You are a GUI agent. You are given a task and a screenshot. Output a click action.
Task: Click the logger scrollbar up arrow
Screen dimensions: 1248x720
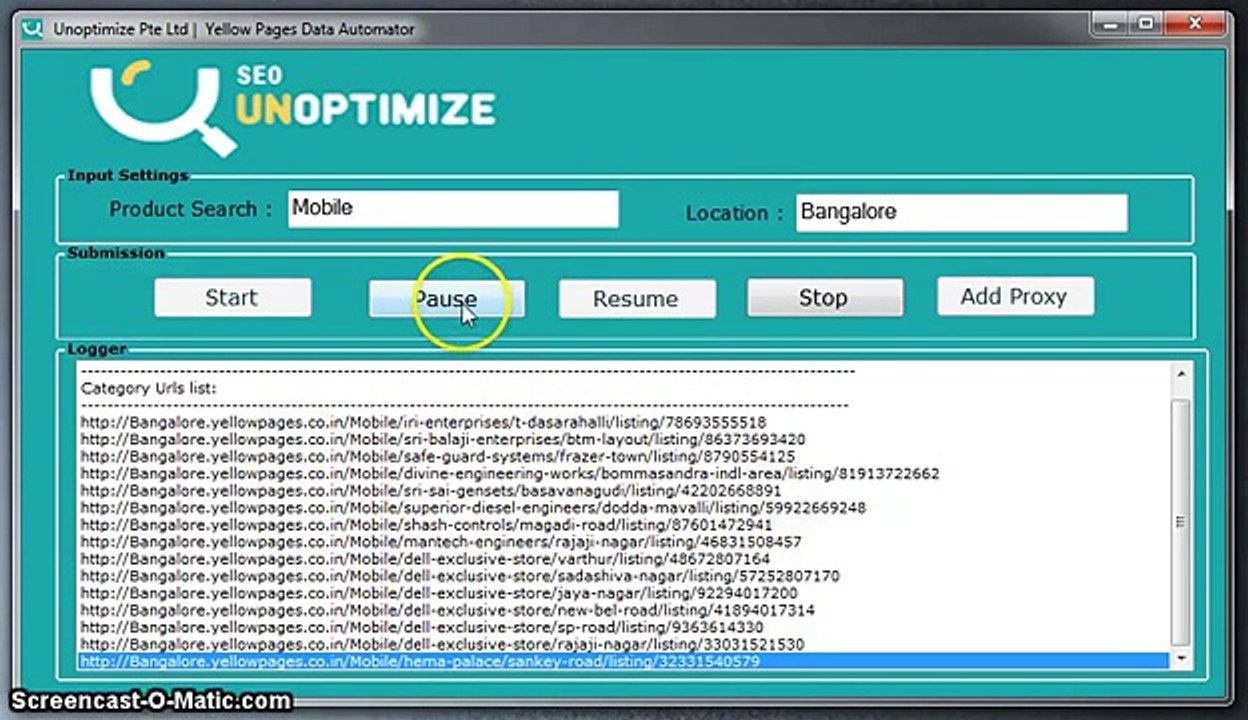click(x=1180, y=374)
